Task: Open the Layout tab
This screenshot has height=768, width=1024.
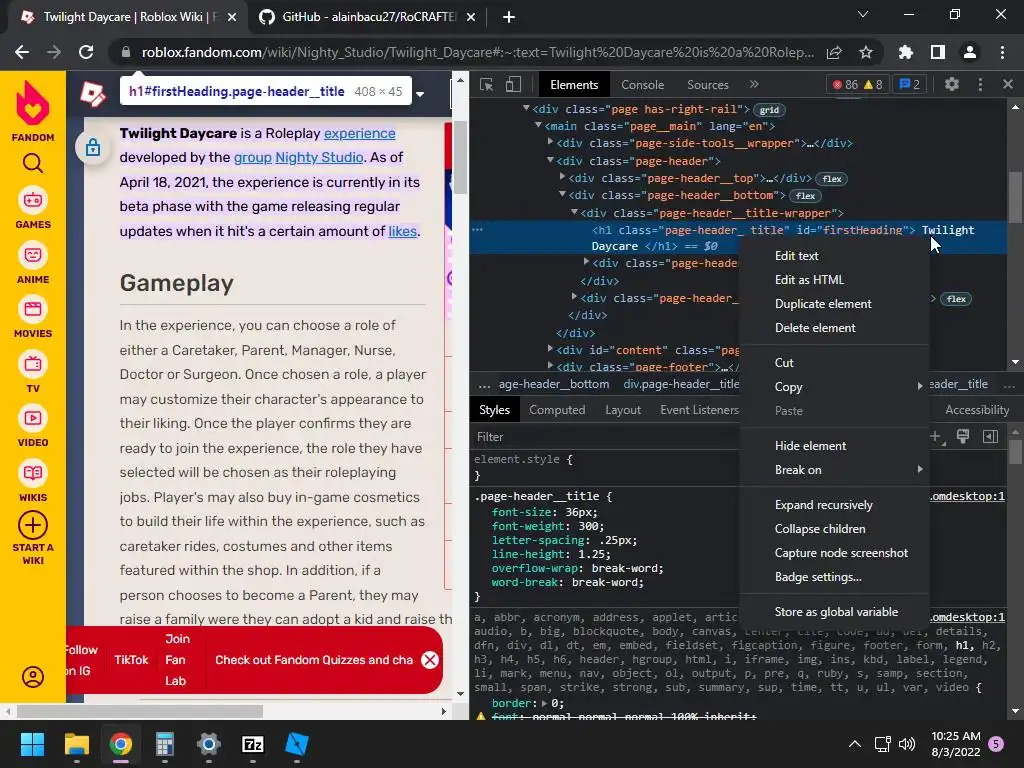Action: point(622,409)
